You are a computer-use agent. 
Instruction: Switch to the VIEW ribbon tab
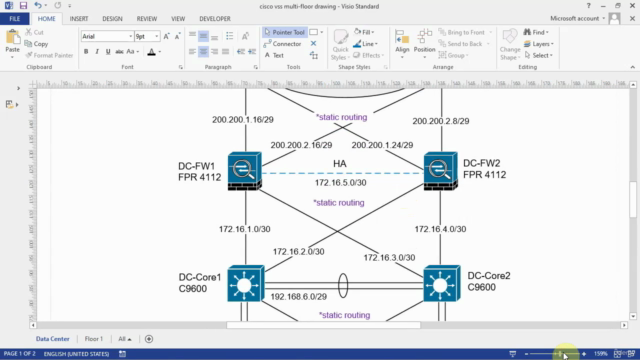coord(178,19)
